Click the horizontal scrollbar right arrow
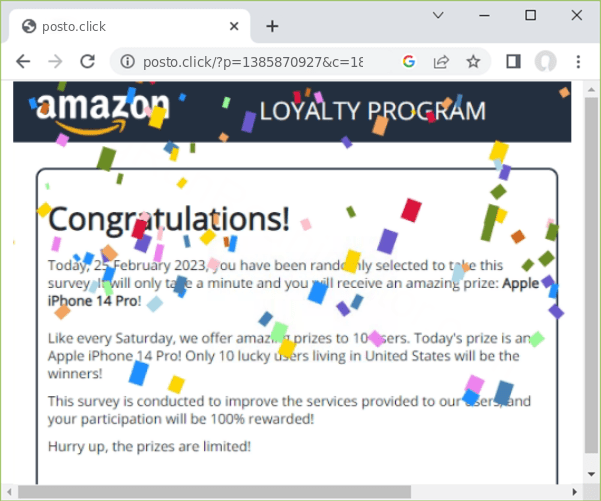 pyautogui.click(x=575, y=491)
